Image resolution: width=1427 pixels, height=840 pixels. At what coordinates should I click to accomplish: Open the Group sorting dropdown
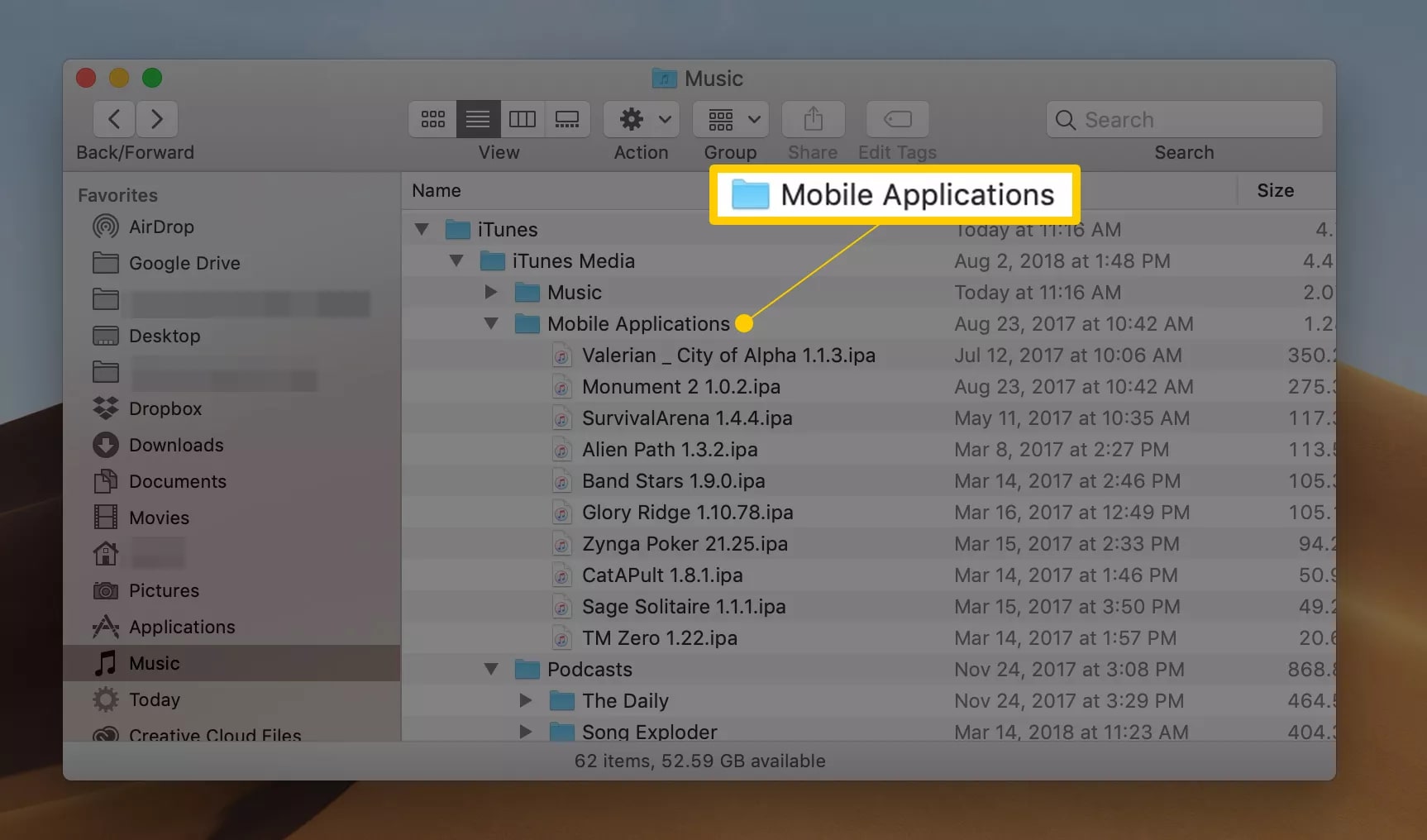point(731,119)
